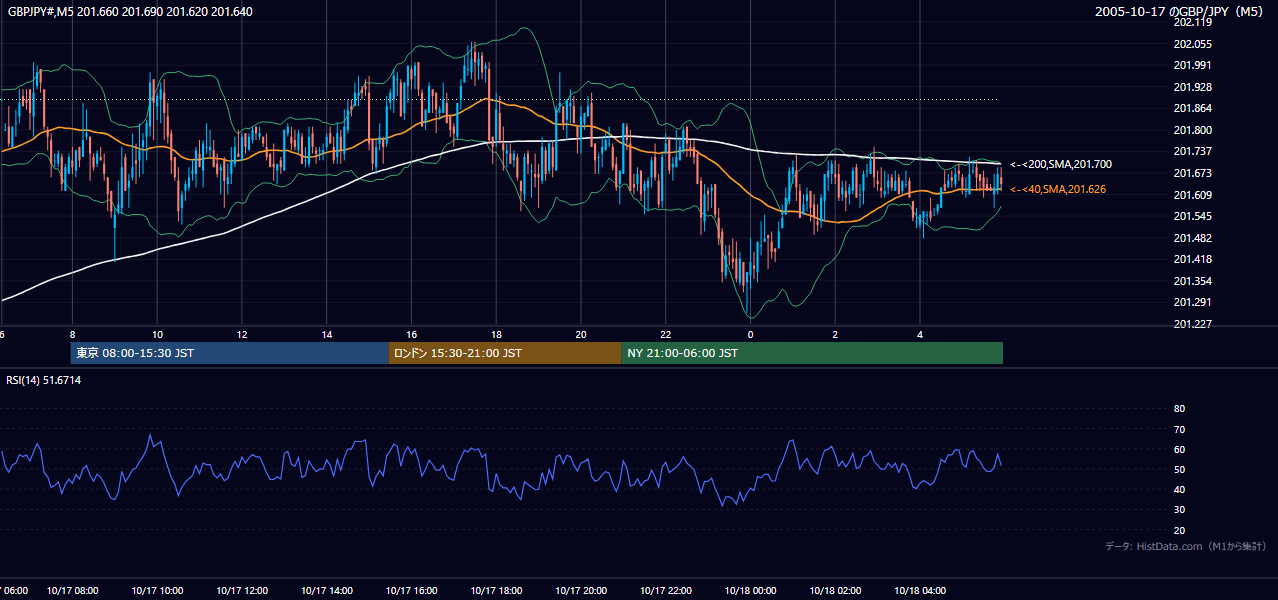Click RSI axis level 40

(x=1179, y=489)
